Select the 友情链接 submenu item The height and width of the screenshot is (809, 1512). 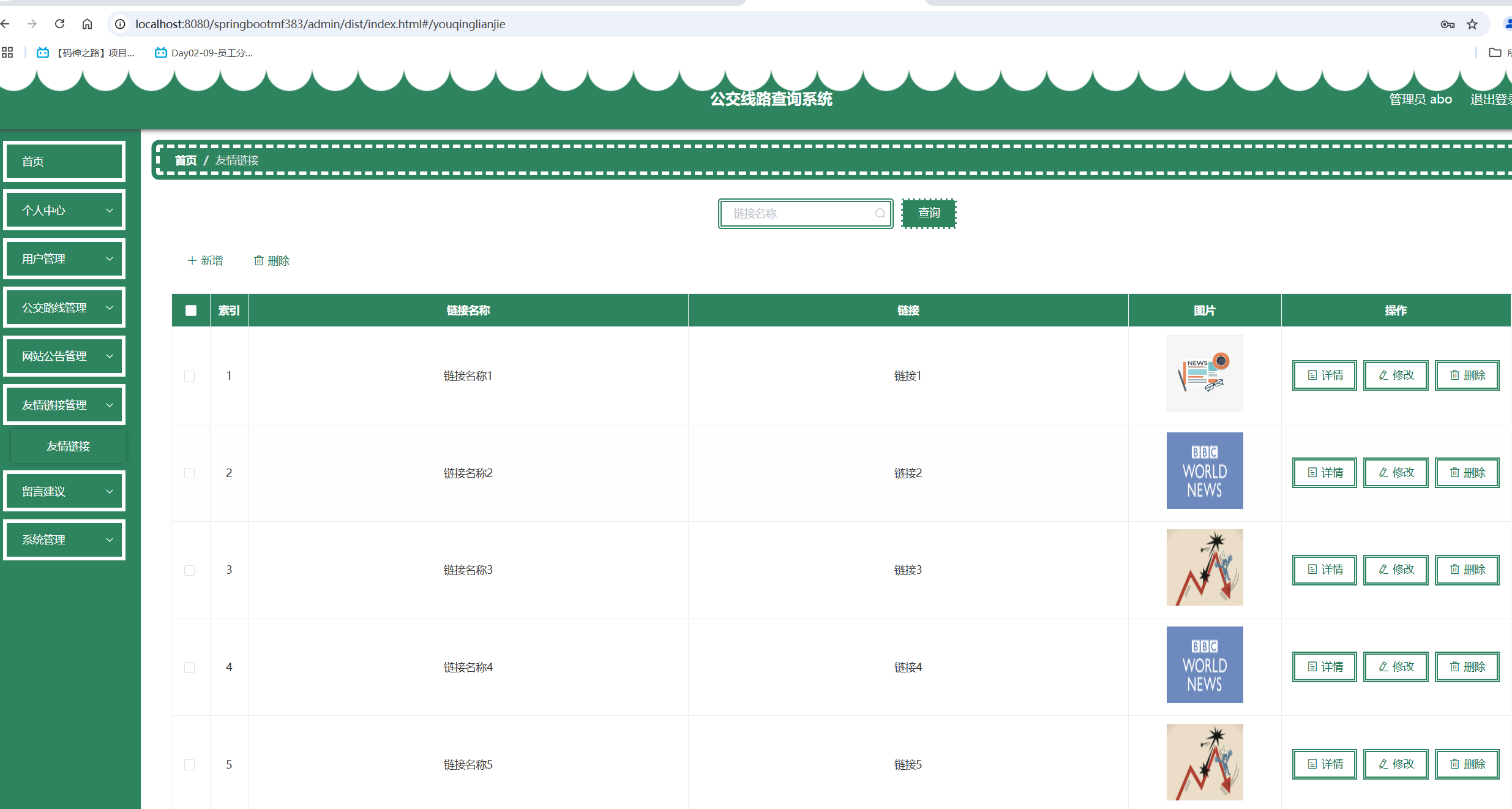68,446
